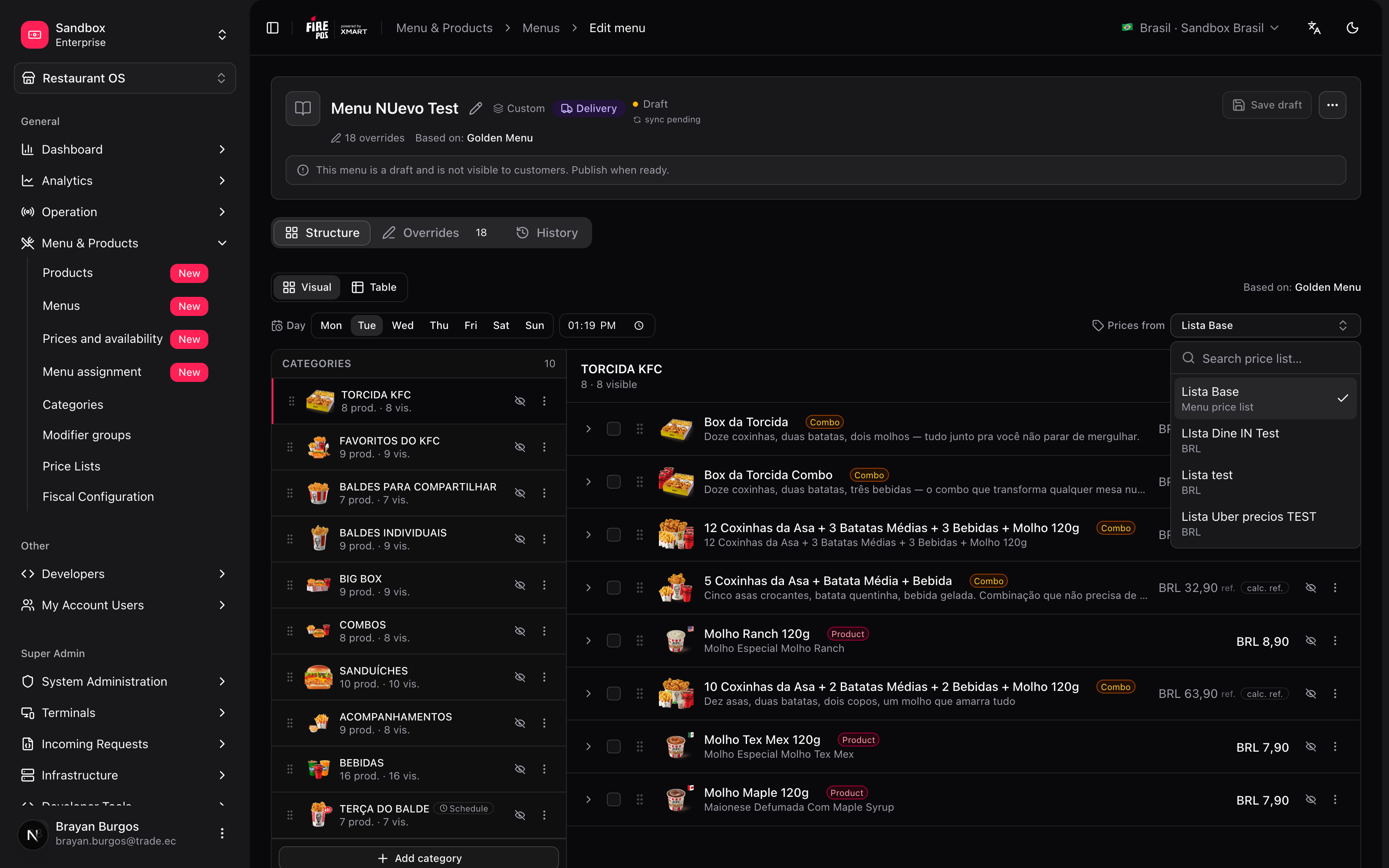Viewport: 1389px width, 868px height.
Task: Open options for BIG BOX category
Action: [544, 585]
